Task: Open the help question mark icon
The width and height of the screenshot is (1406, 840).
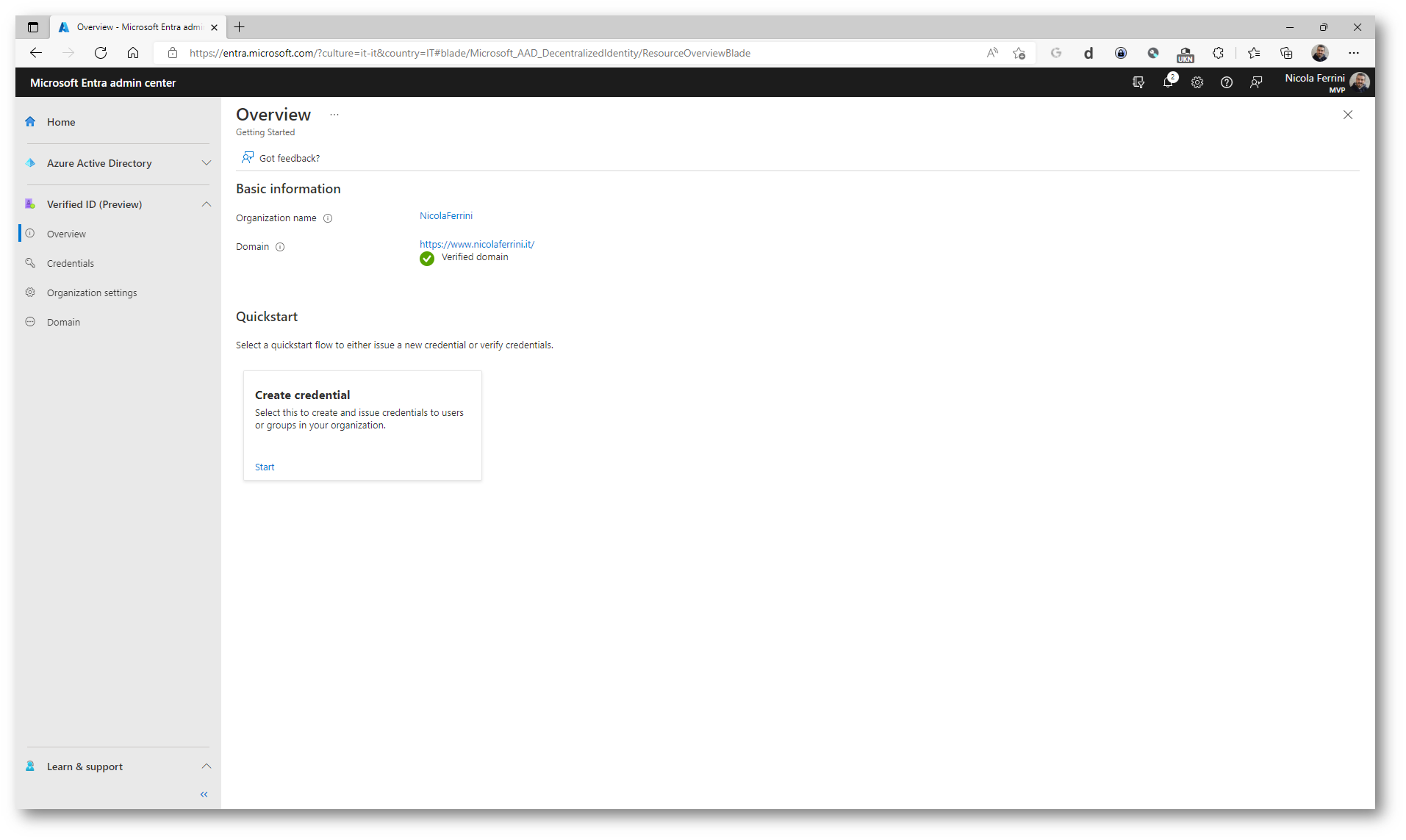Action: (x=1227, y=82)
